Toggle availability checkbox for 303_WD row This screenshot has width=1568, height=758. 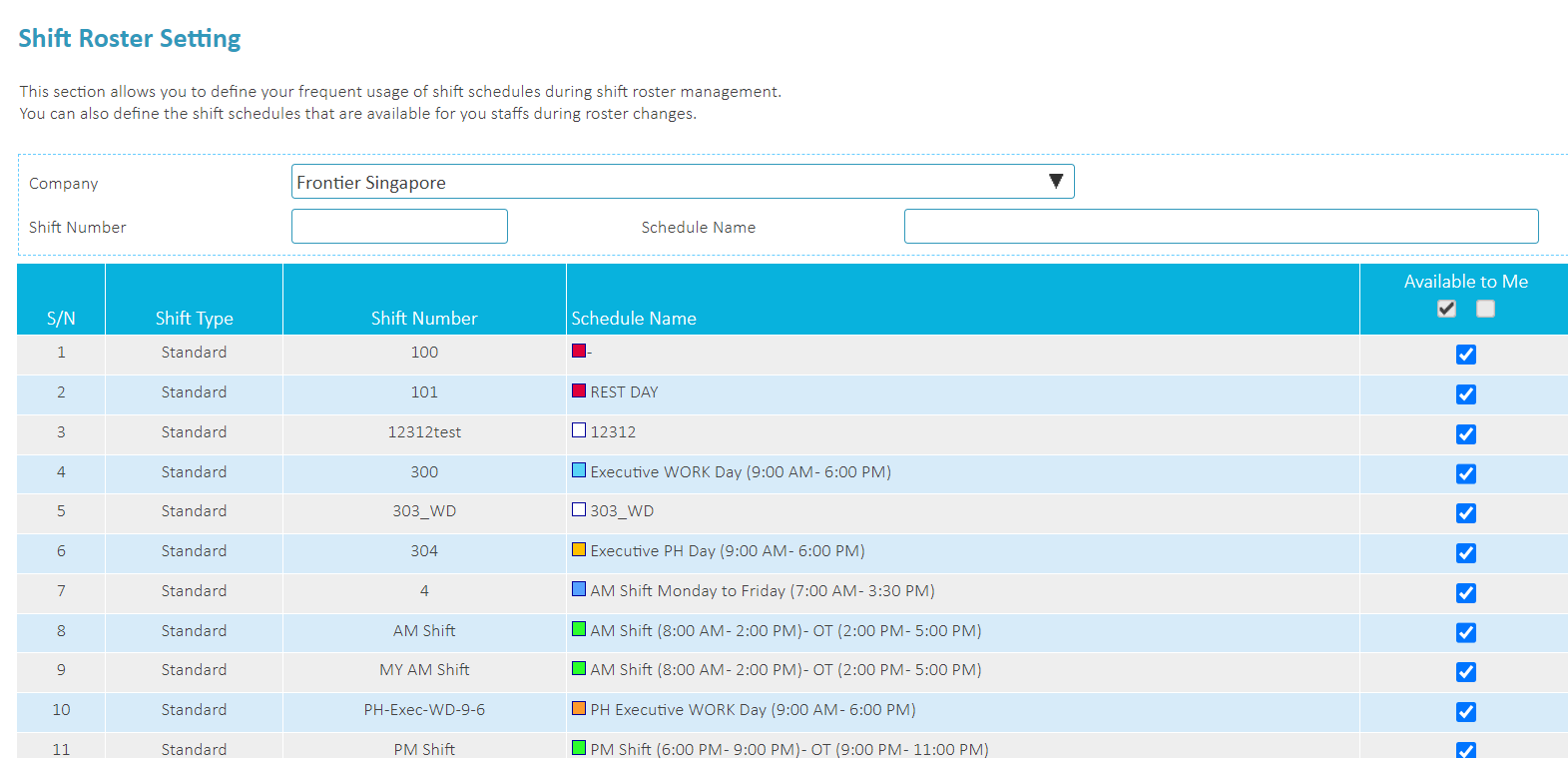coord(1465,513)
